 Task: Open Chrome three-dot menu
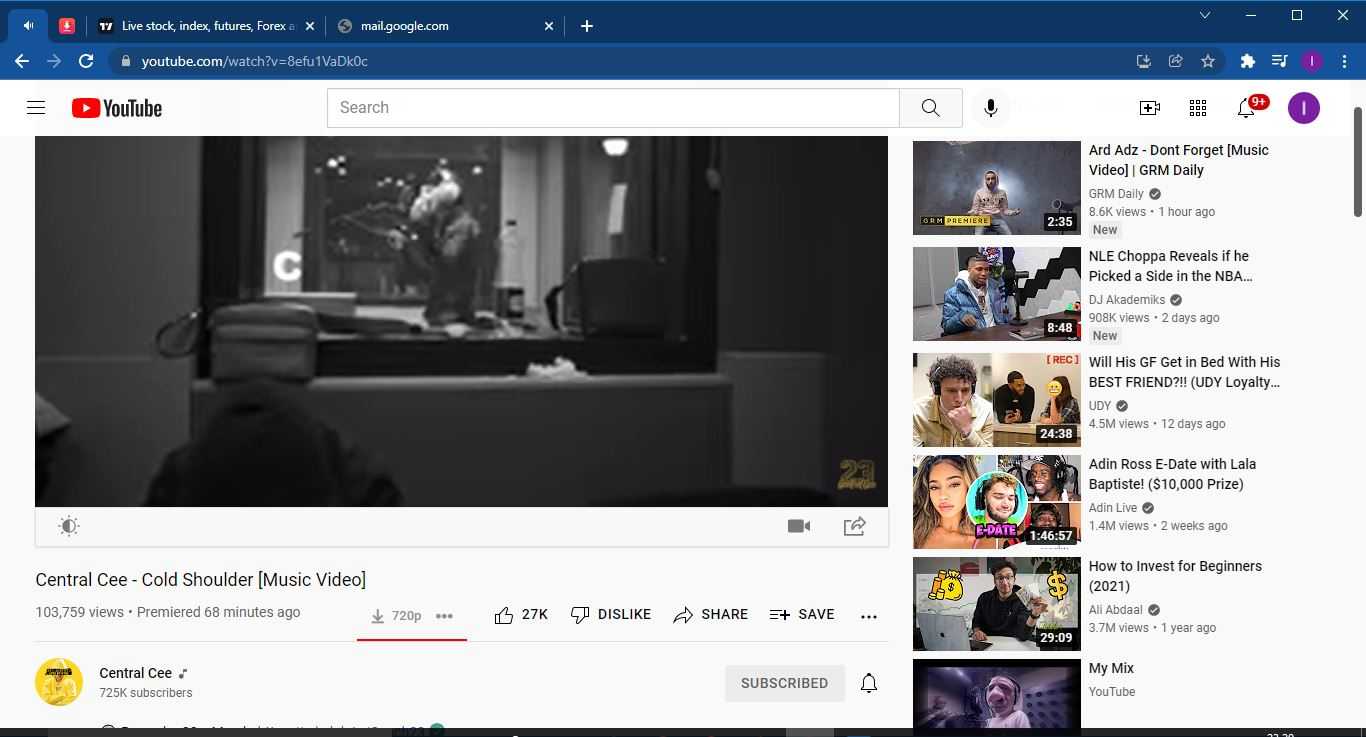click(1344, 61)
